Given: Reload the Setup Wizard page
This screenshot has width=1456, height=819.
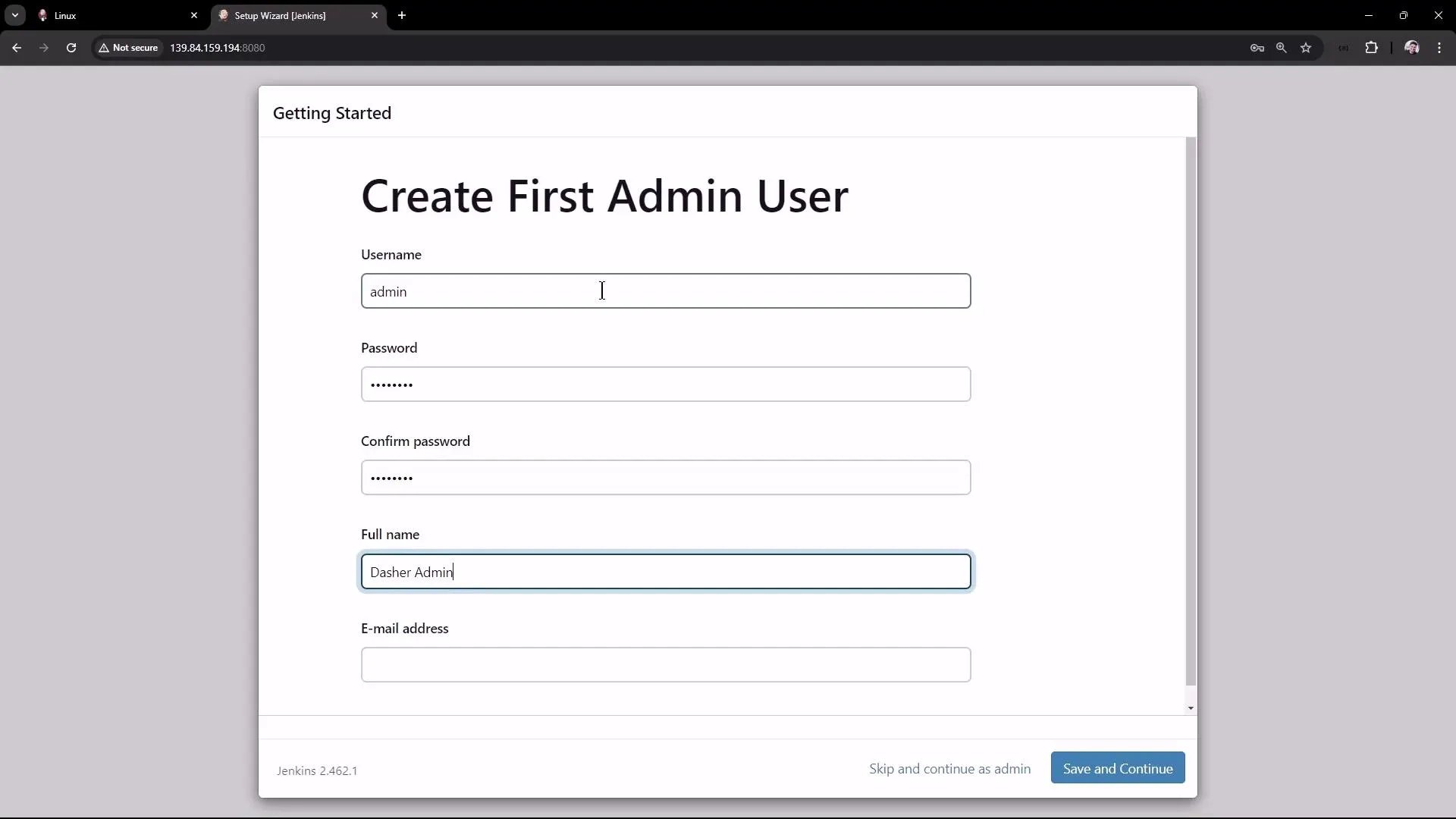Looking at the screenshot, I should (x=71, y=47).
